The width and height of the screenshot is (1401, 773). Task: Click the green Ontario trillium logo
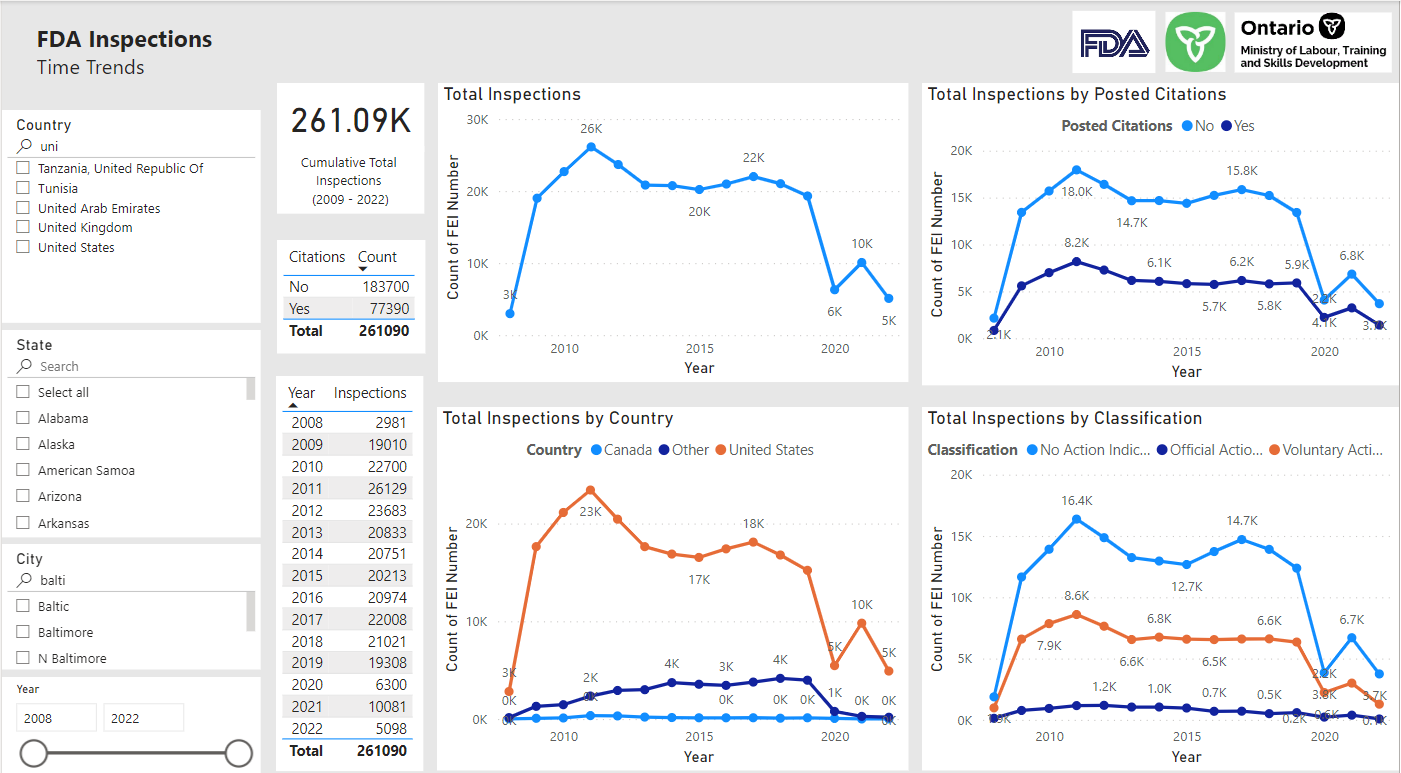point(1195,43)
